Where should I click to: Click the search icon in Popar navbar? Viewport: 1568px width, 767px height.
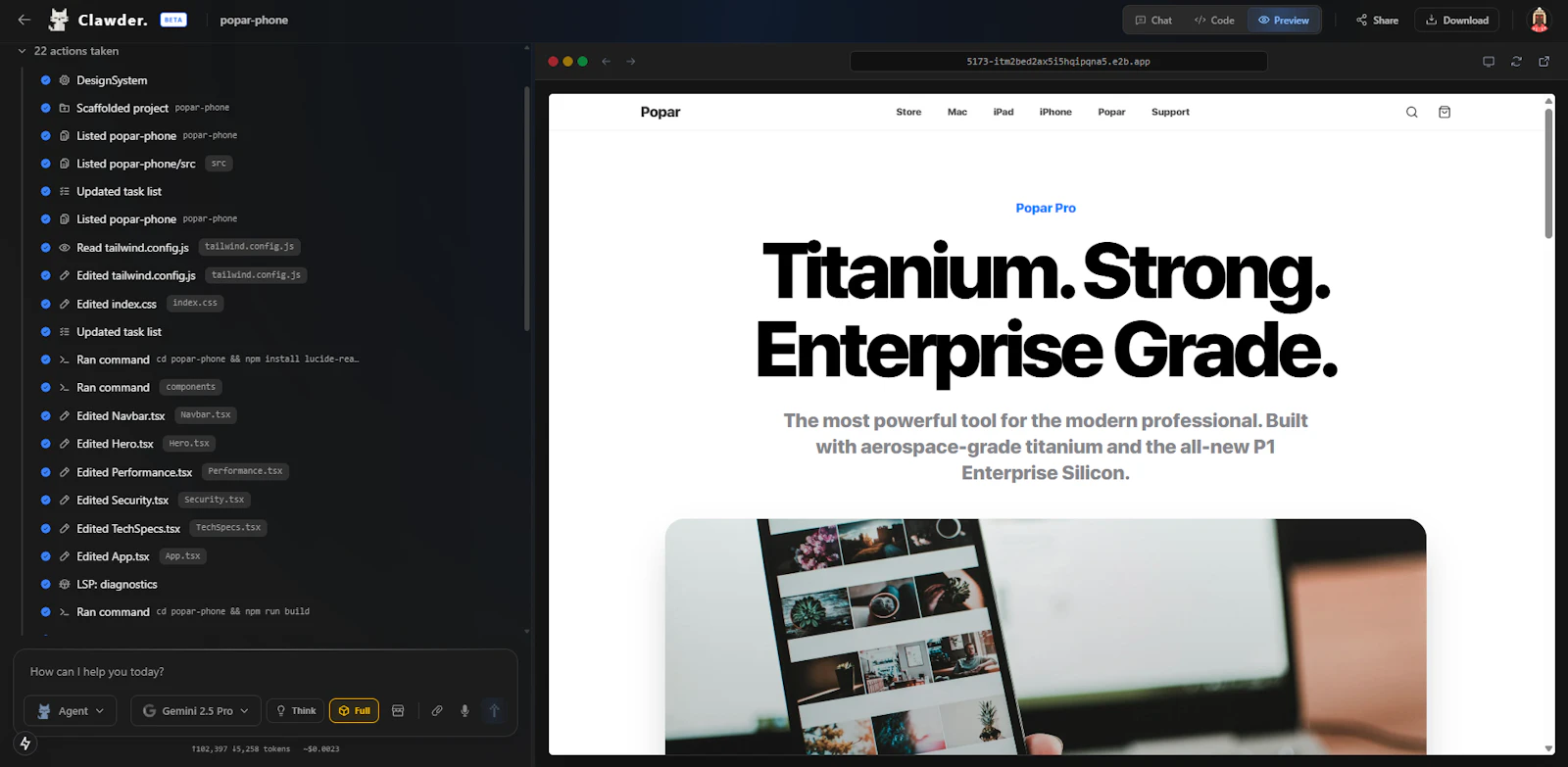pos(1412,112)
